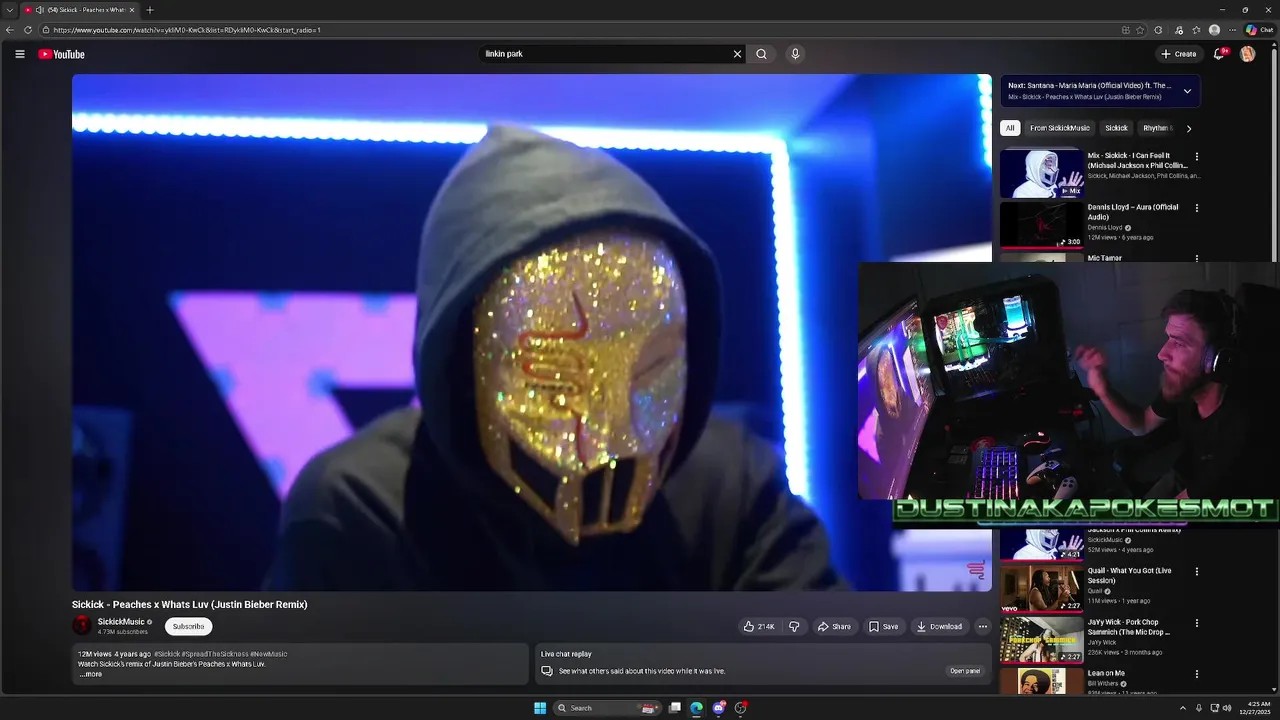This screenshot has width=1280, height=720.
Task: Open the Windows Start menu
Action: coord(540,708)
